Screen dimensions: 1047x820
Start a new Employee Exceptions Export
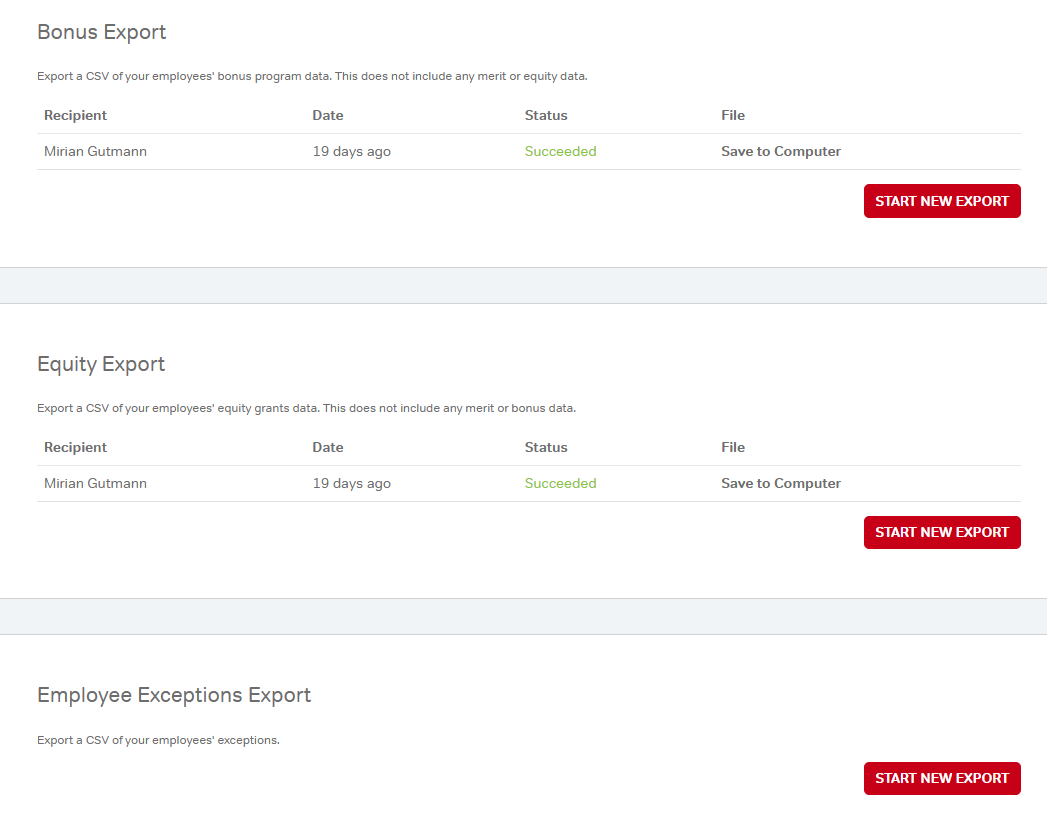point(941,778)
